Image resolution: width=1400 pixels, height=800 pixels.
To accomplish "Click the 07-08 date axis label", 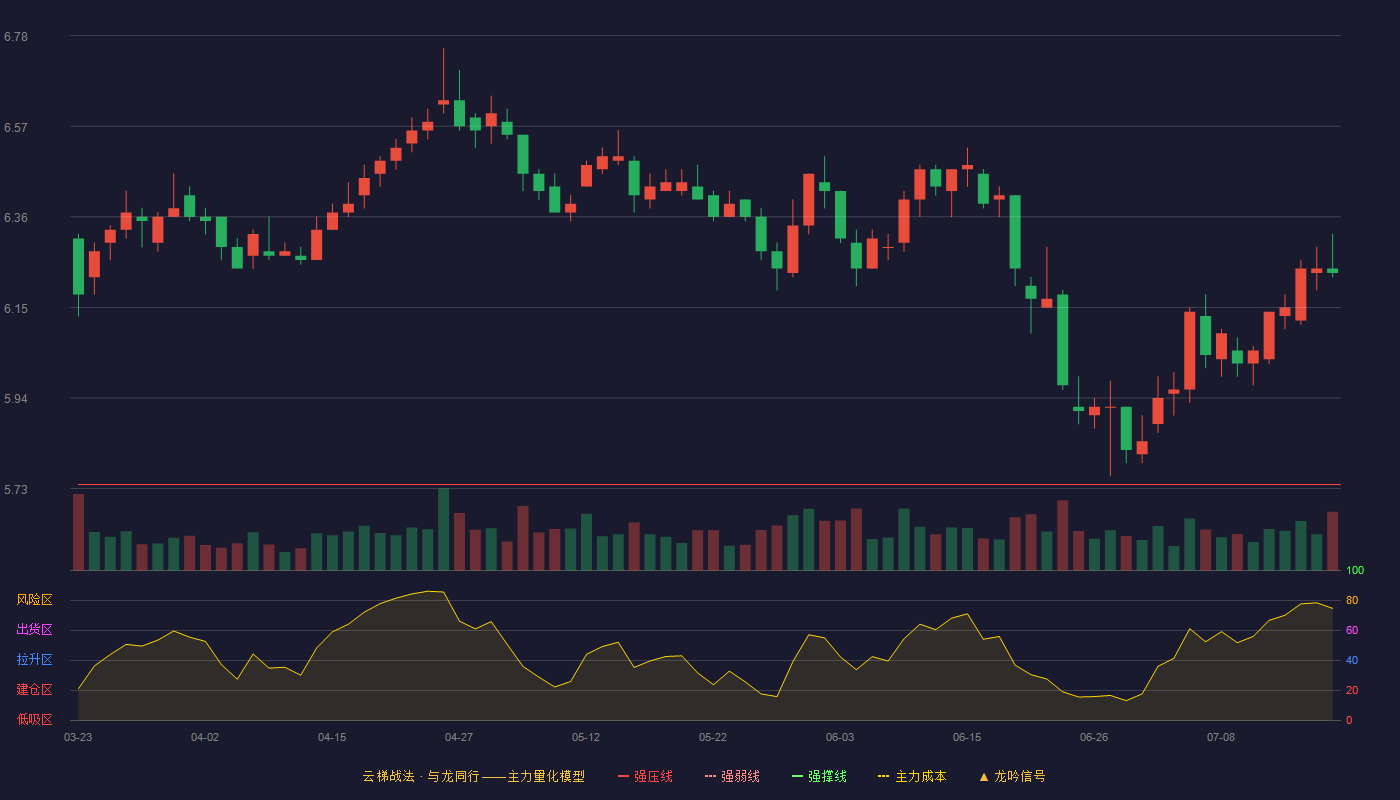I will click(1221, 737).
